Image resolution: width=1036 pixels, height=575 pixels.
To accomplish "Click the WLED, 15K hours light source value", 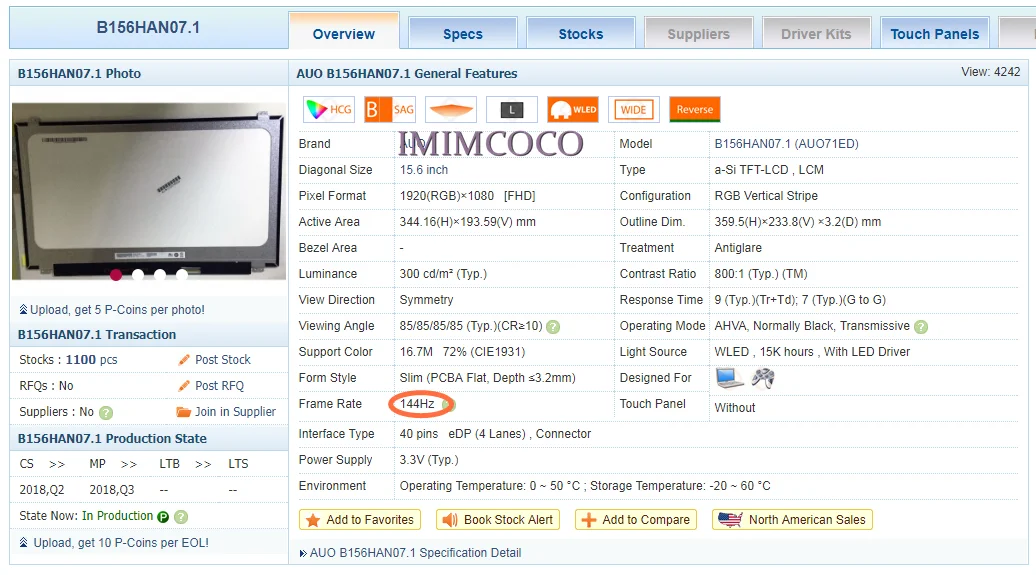I will click(x=812, y=352).
